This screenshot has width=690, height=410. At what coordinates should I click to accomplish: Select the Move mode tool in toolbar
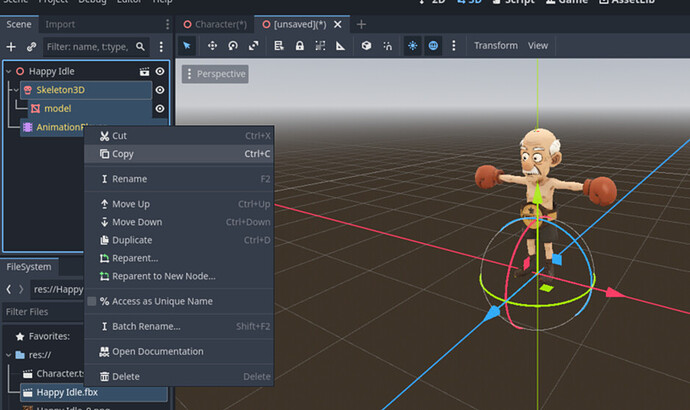(x=212, y=46)
